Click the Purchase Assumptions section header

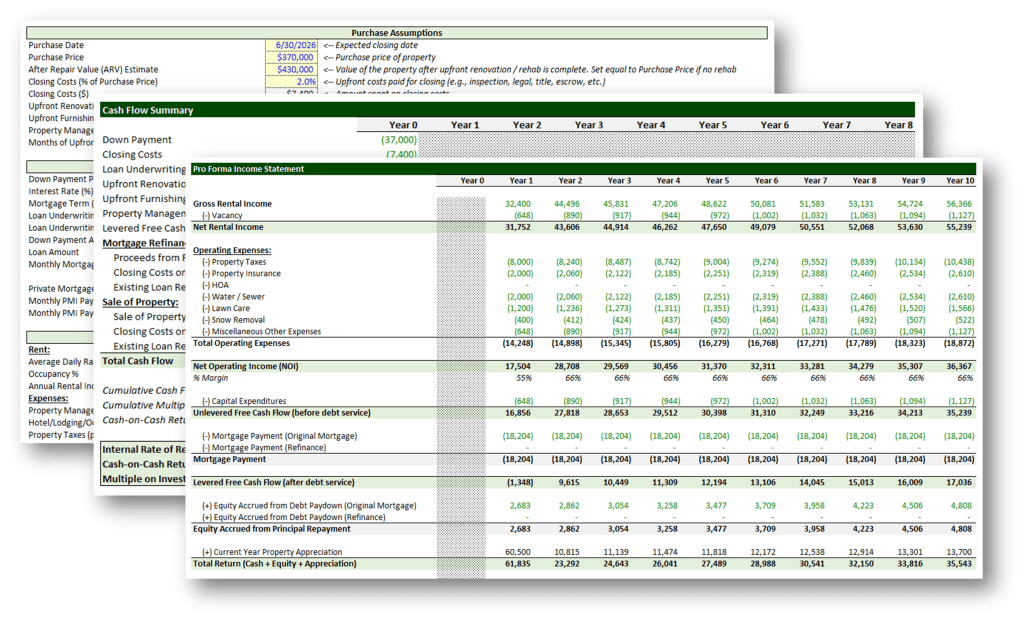point(397,33)
